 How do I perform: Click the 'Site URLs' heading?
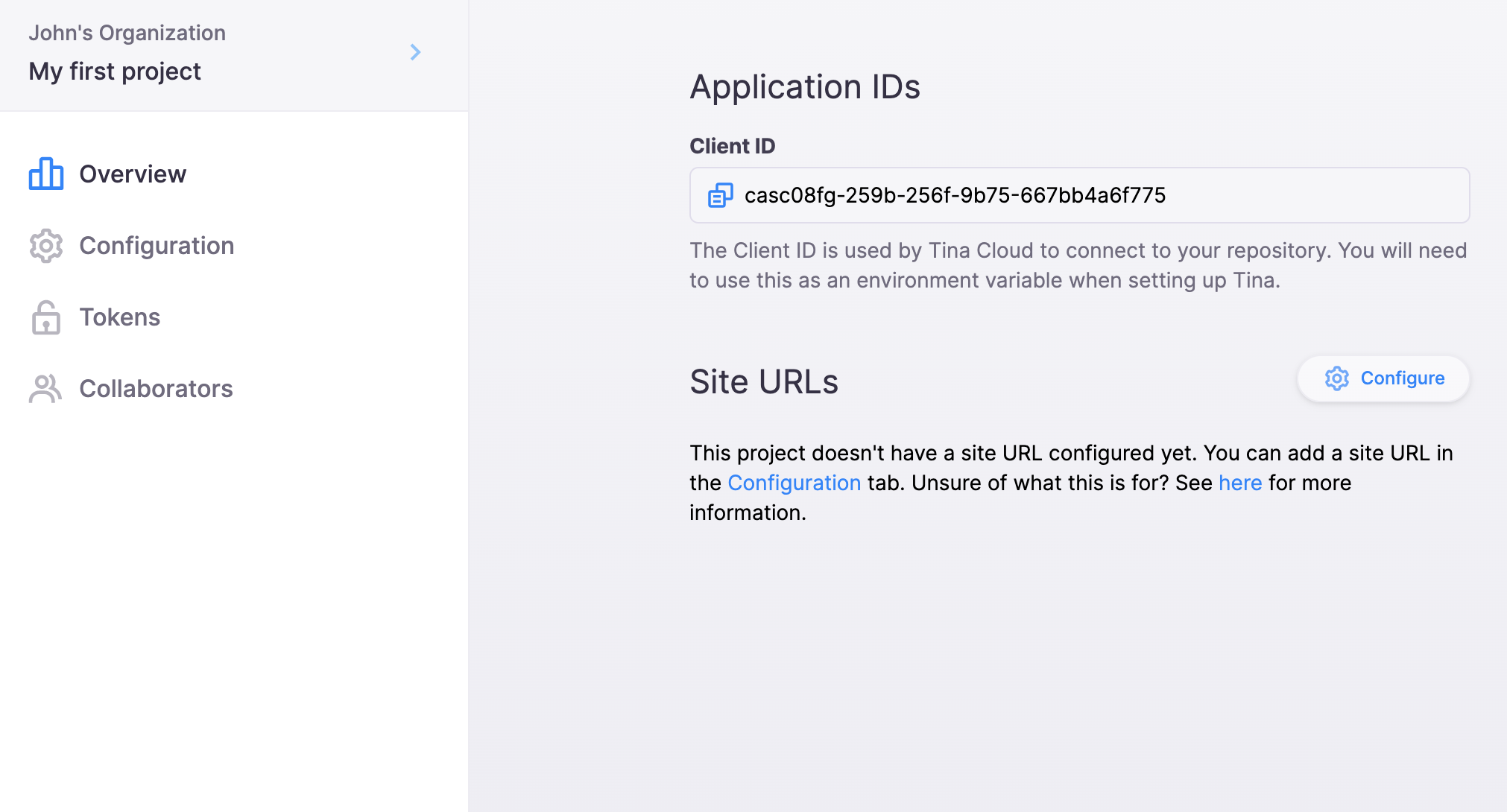pos(764,381)
